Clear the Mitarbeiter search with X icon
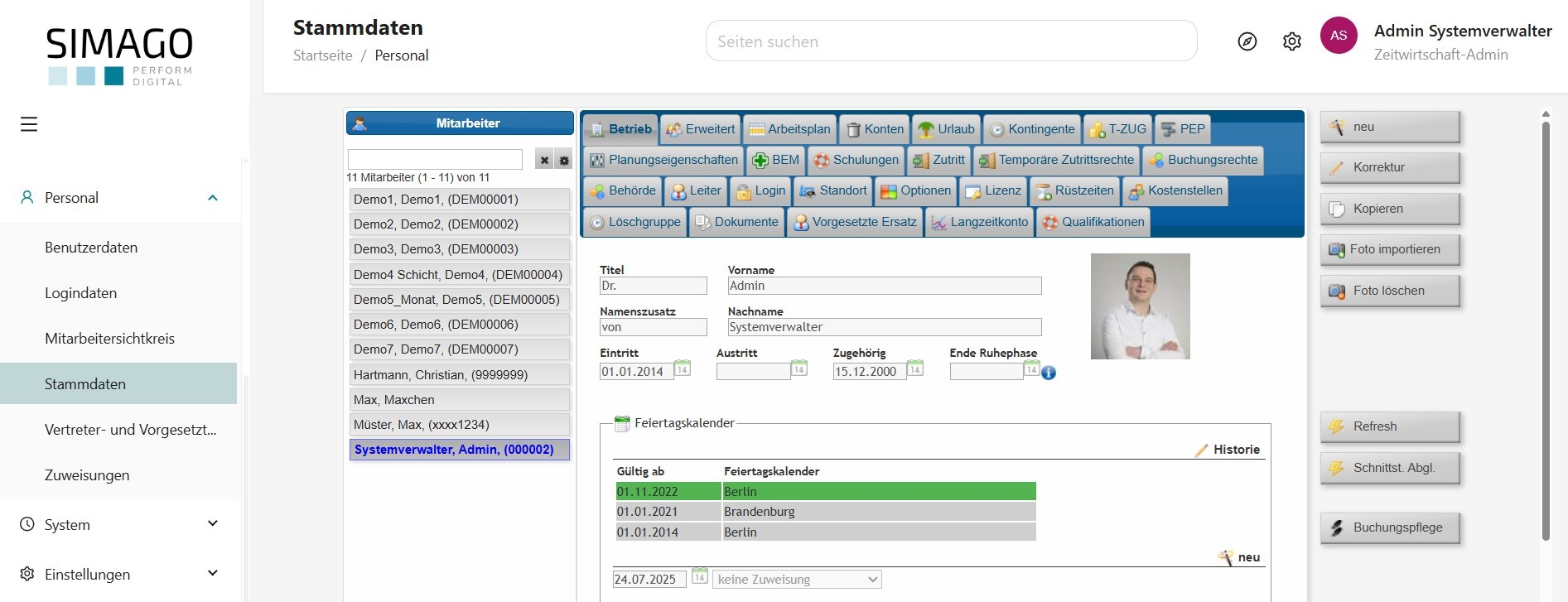 click(544, 160)
